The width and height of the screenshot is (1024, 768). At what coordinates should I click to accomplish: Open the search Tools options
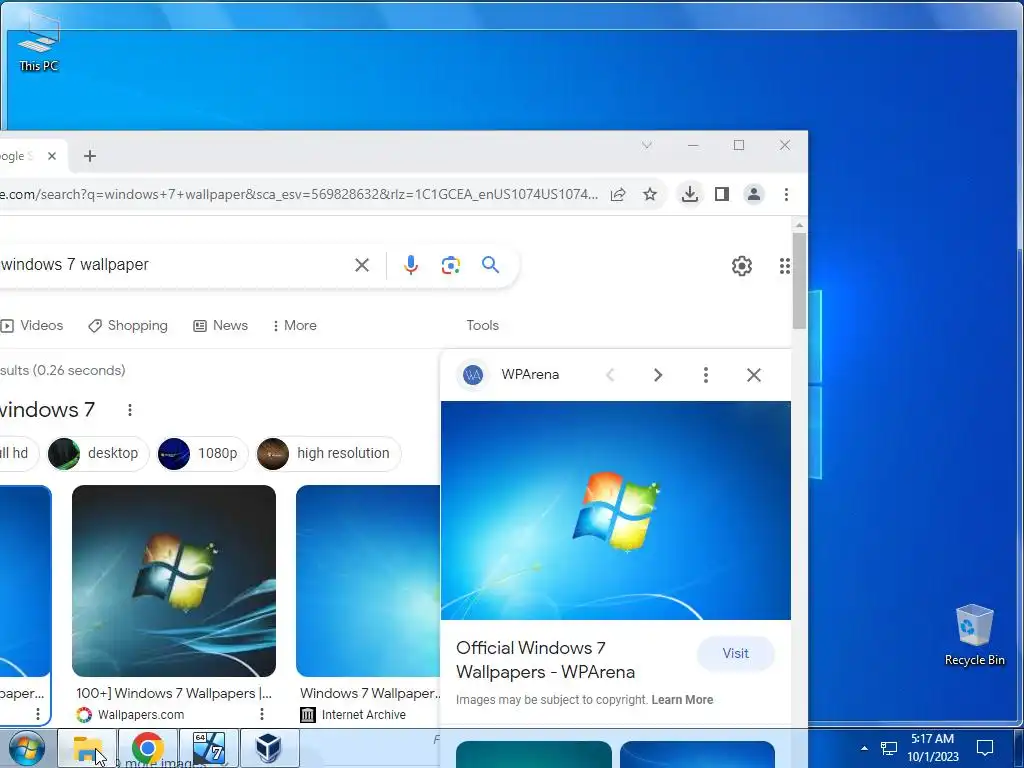pos(483,325)
